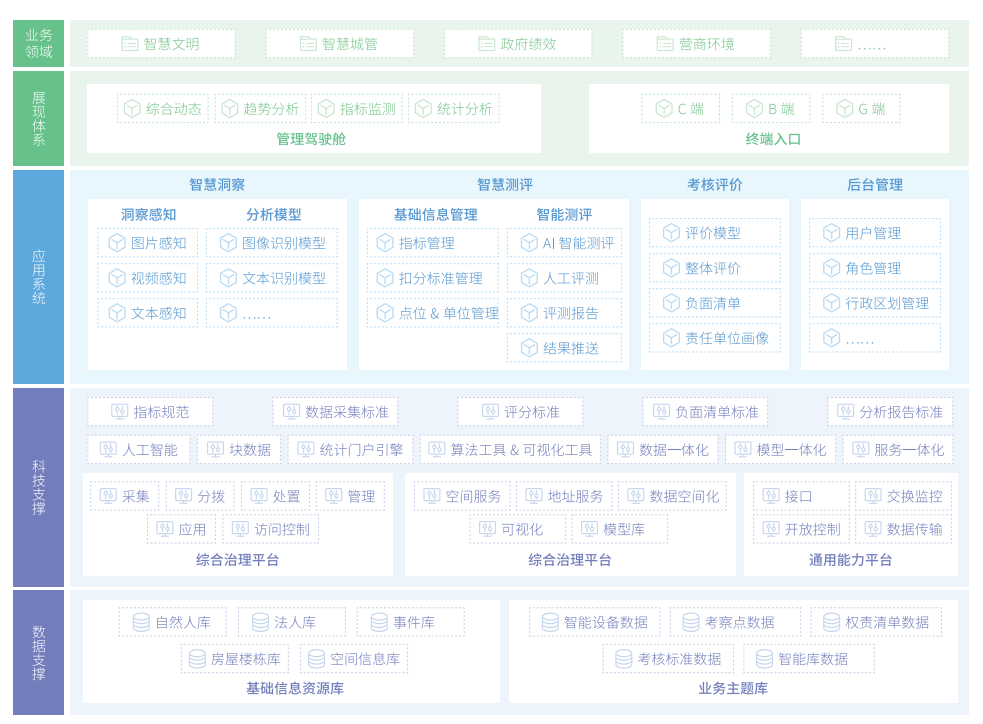Click the cube icon beside 指标监测
983x724 pixels.
[x=326, y=108]
